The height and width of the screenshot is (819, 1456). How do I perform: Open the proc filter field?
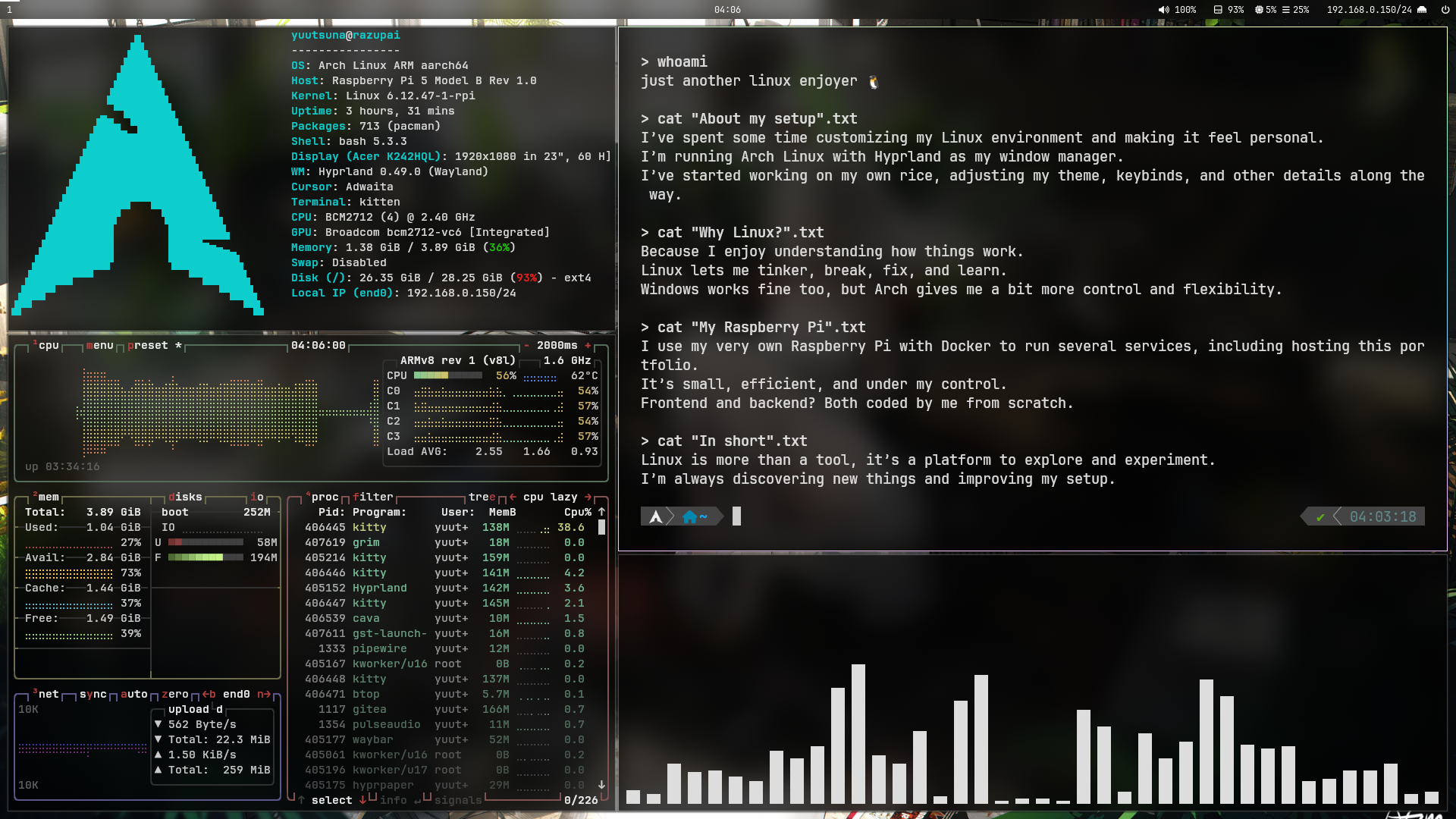click(373, 497)
